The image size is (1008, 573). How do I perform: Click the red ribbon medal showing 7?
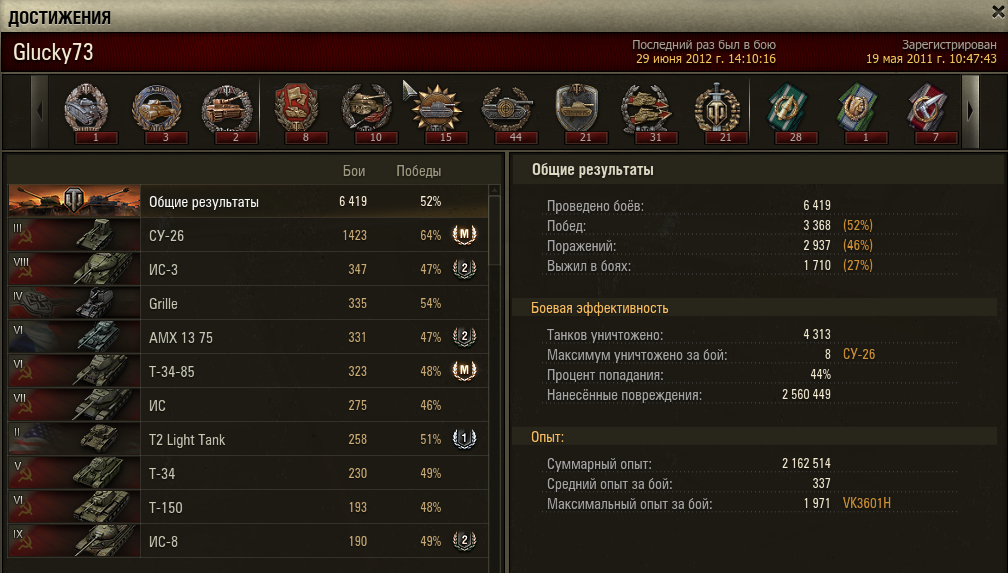click(928, 111)
